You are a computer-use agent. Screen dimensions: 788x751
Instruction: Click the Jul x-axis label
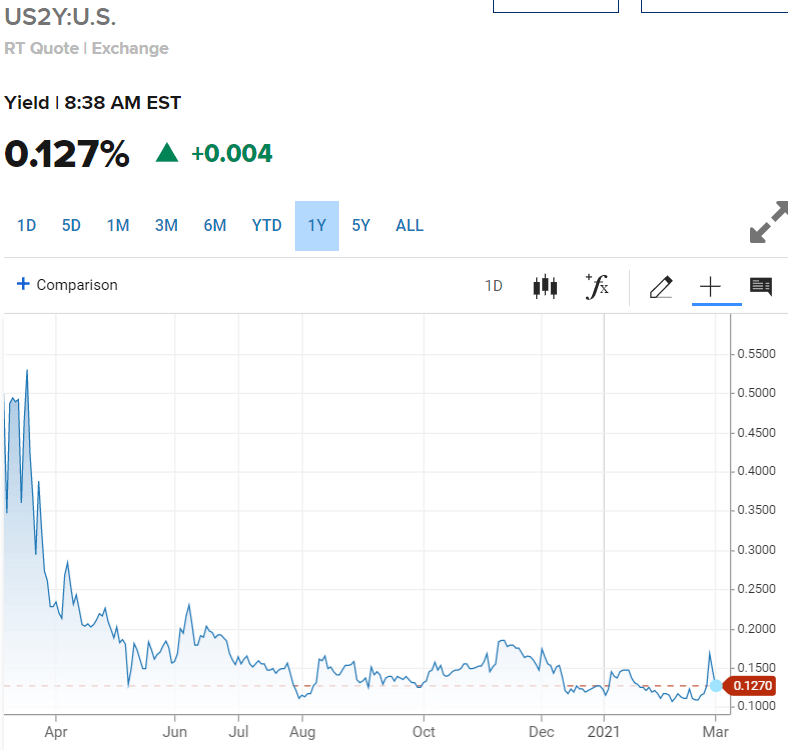(x=238, y=732)
